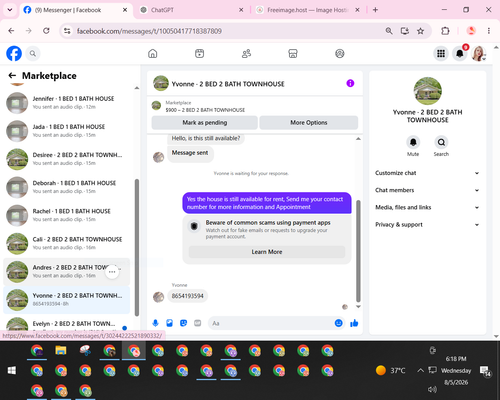Open the Chrome extensions puzzle icon

tap(445, 31)
